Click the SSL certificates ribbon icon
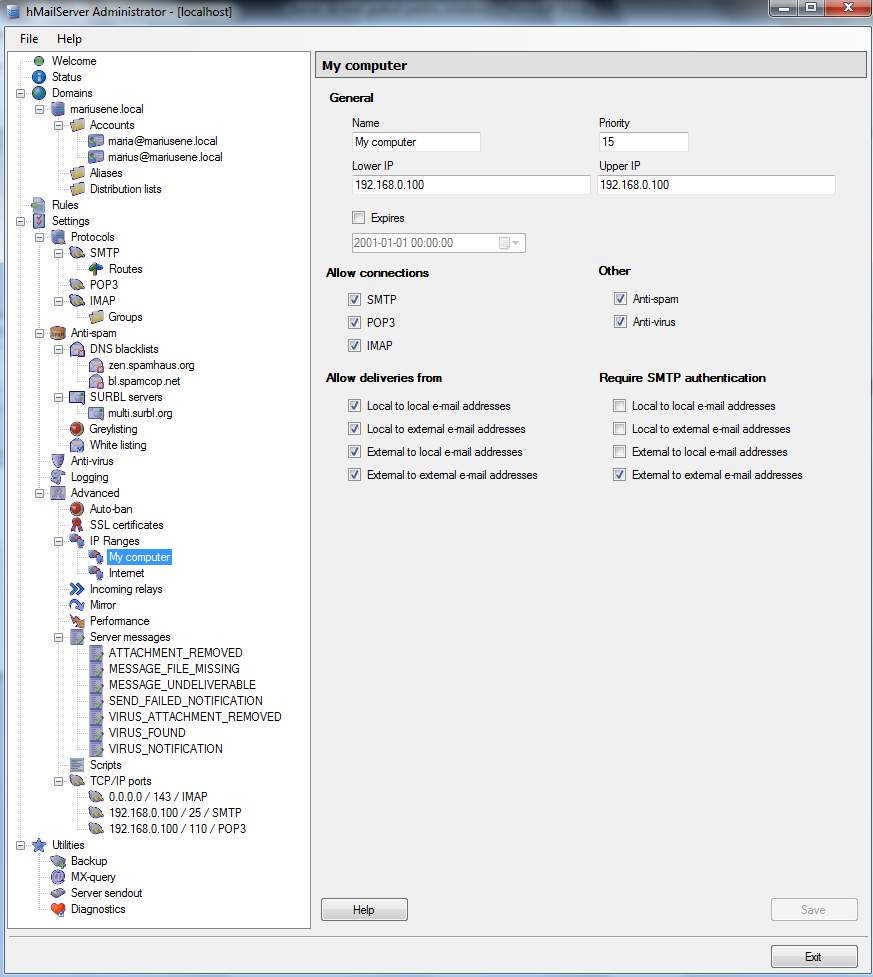 click(x=77, y=525)
